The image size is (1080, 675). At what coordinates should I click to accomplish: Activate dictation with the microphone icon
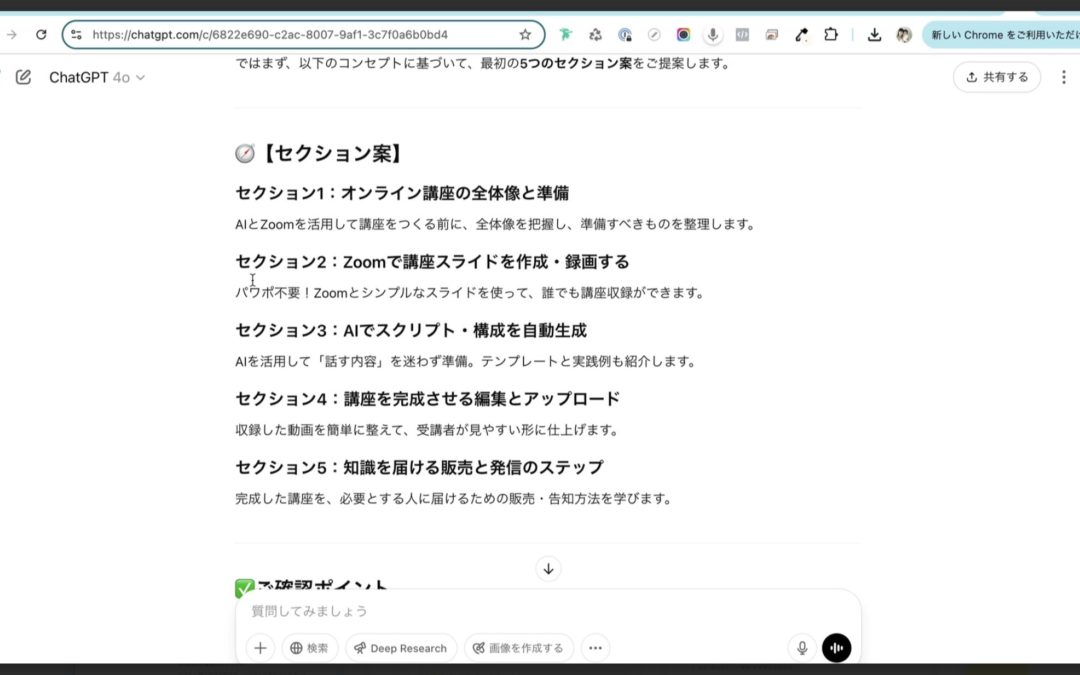[801, 648]
